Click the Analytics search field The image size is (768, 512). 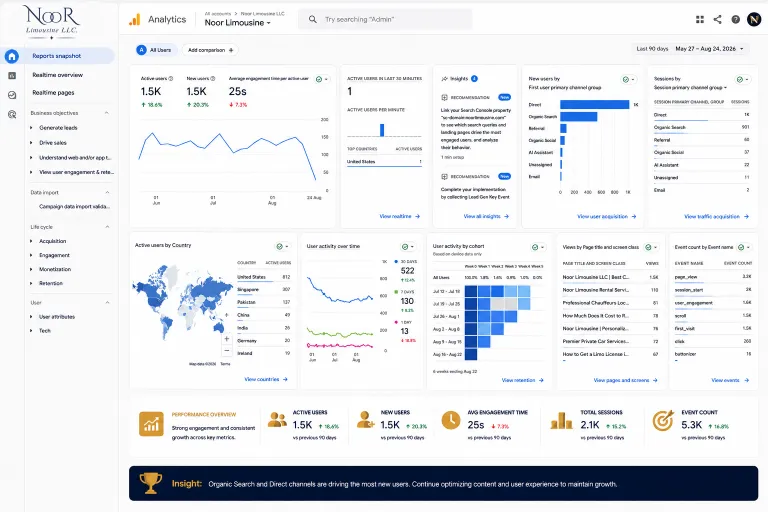[386, 20]
